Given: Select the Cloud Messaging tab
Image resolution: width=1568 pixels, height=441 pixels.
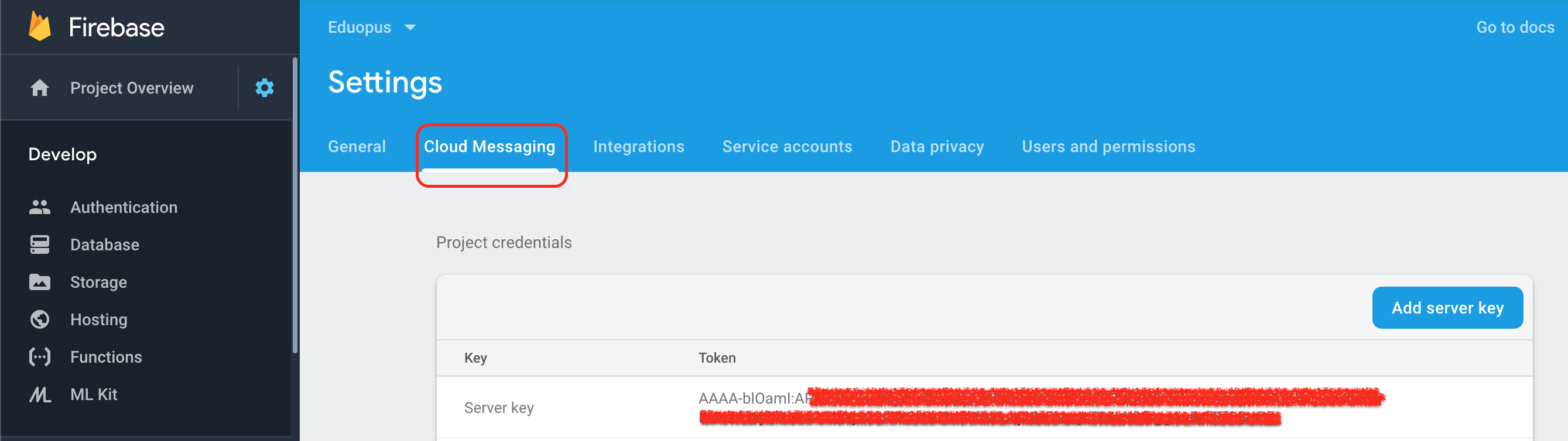Looking at the screenshot, I should coord(489,147).
